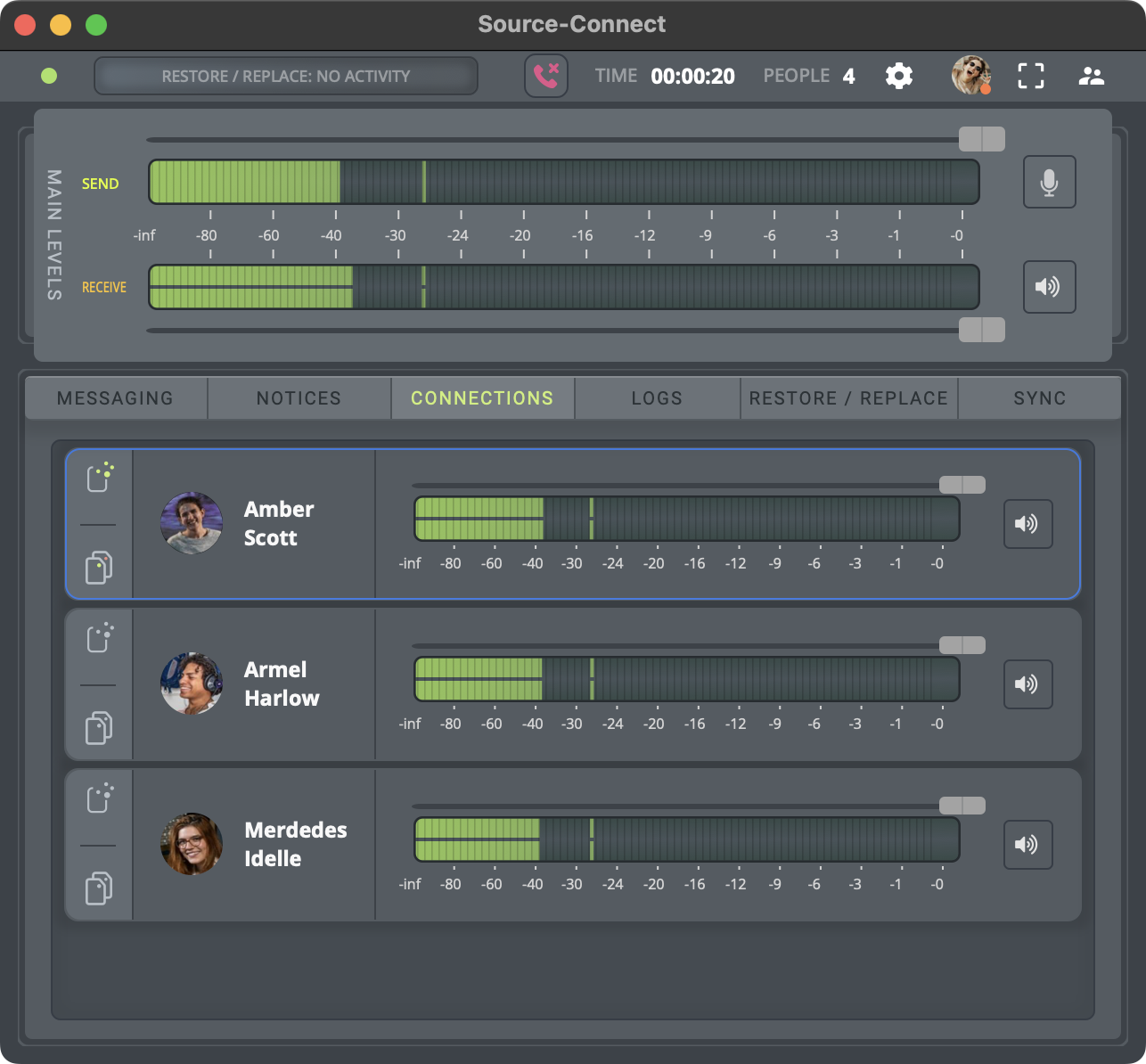Mute the main receive speaker

coord(1049,287)
